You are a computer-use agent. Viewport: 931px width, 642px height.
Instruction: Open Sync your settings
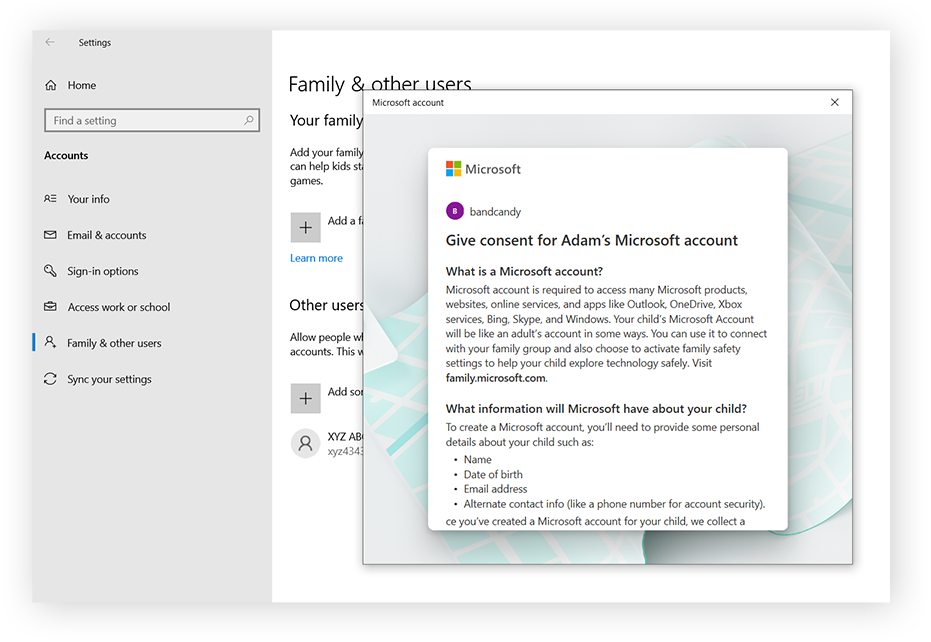[x=109, y=379]
